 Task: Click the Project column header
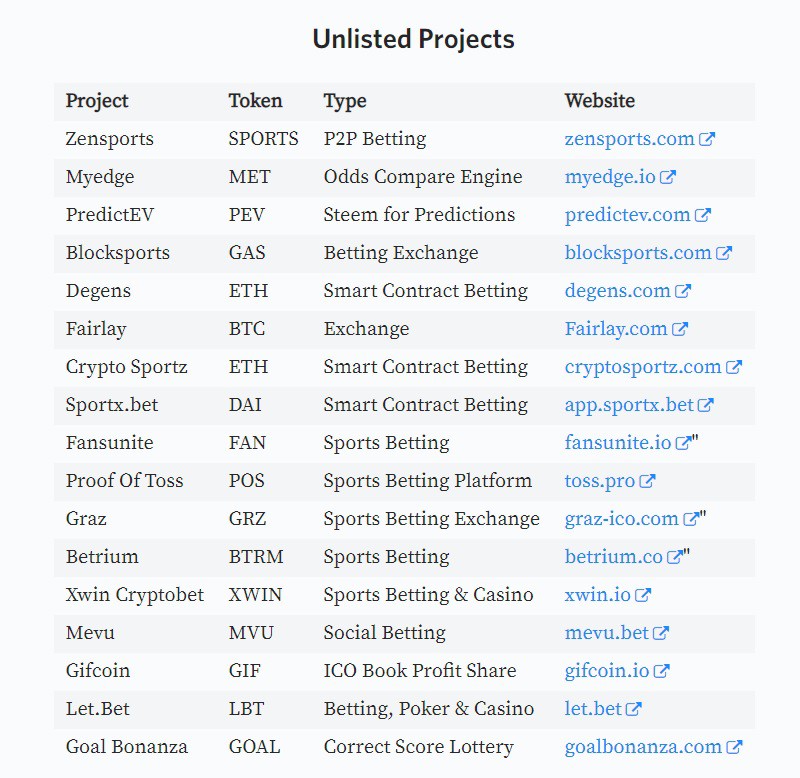tap(97, 102)
